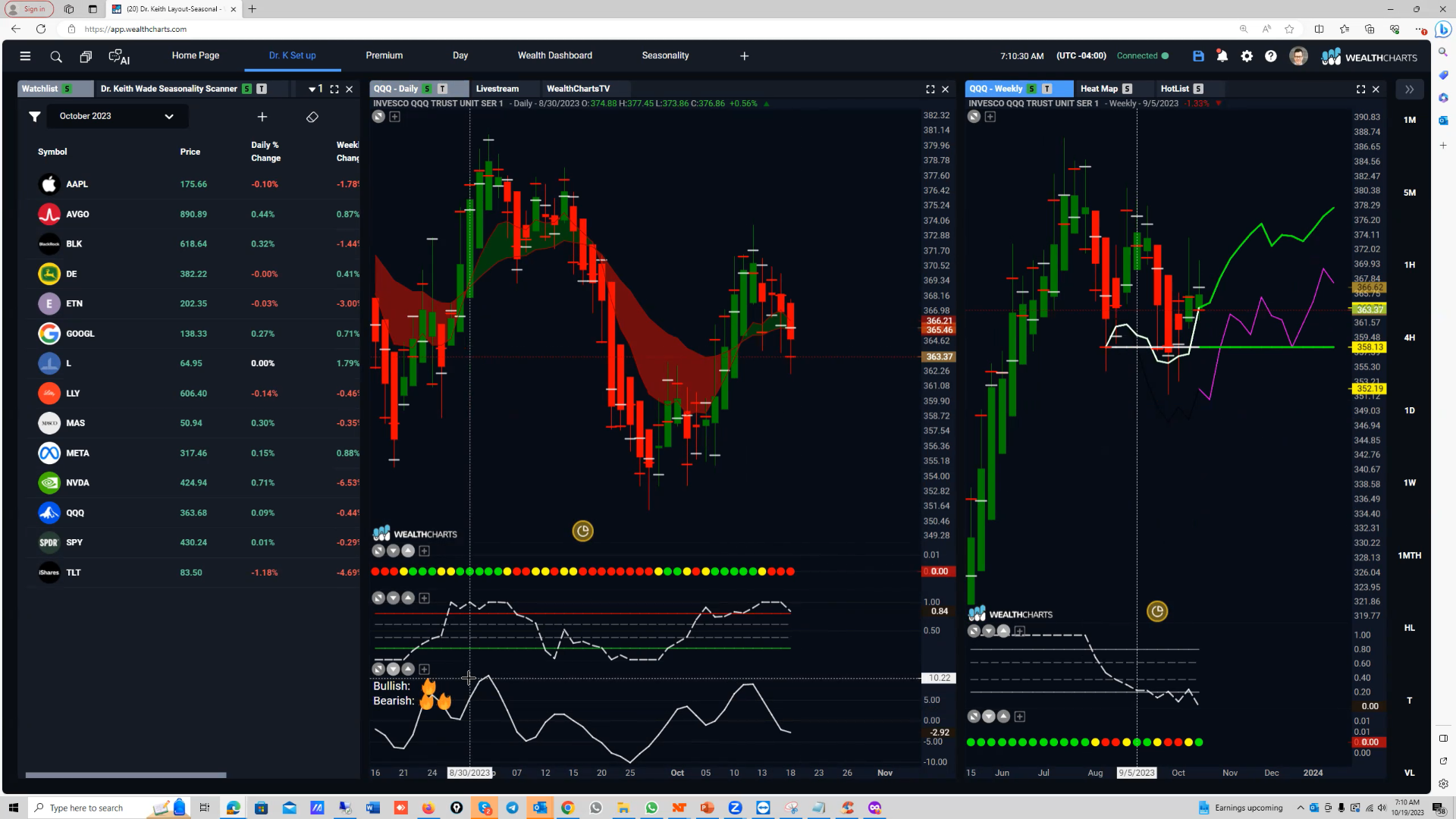The width and height of the screenshot is (1456, 819).
Task: Move weekly dots pane up with arrow
Action: coord(1004,717)
